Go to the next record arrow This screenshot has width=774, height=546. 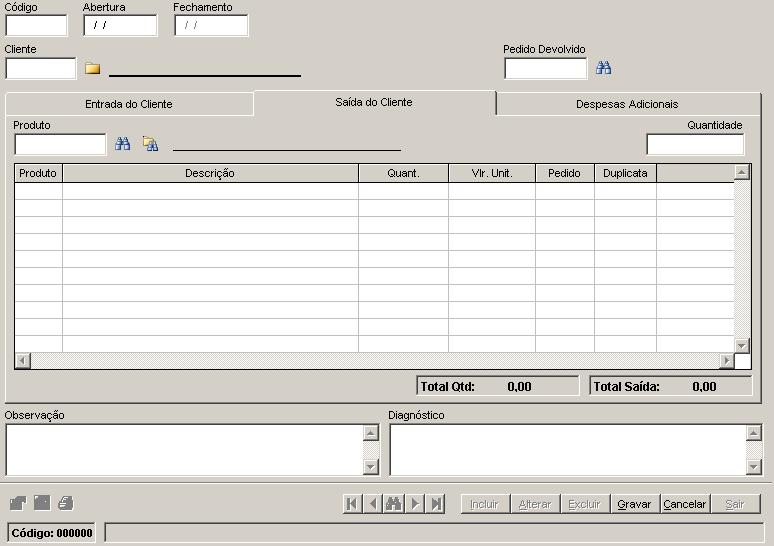(x=415, y=504)
